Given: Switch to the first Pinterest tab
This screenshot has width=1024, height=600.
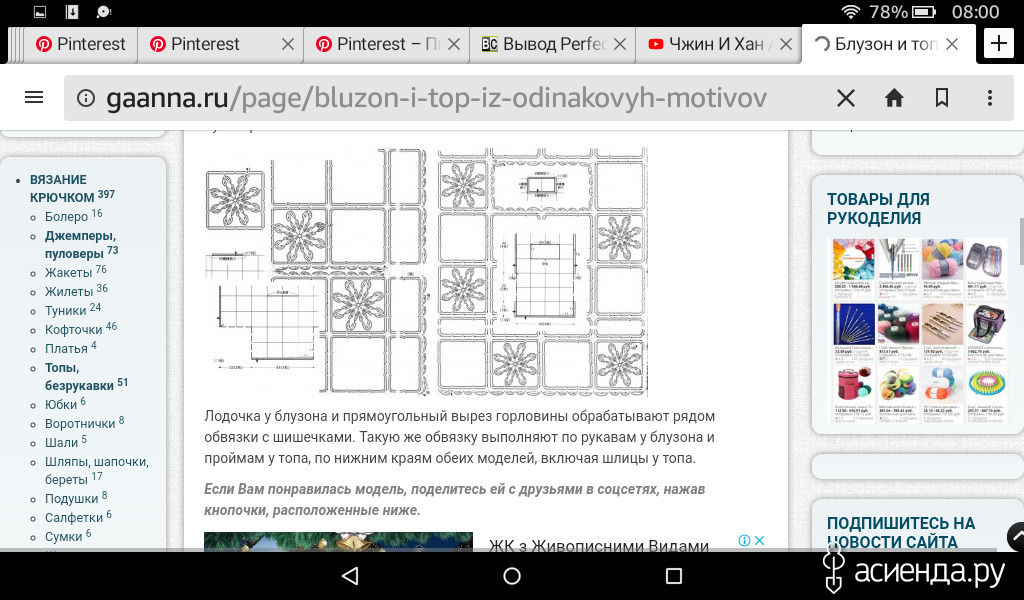Looking at the screenshot, I should click(81, 44).
